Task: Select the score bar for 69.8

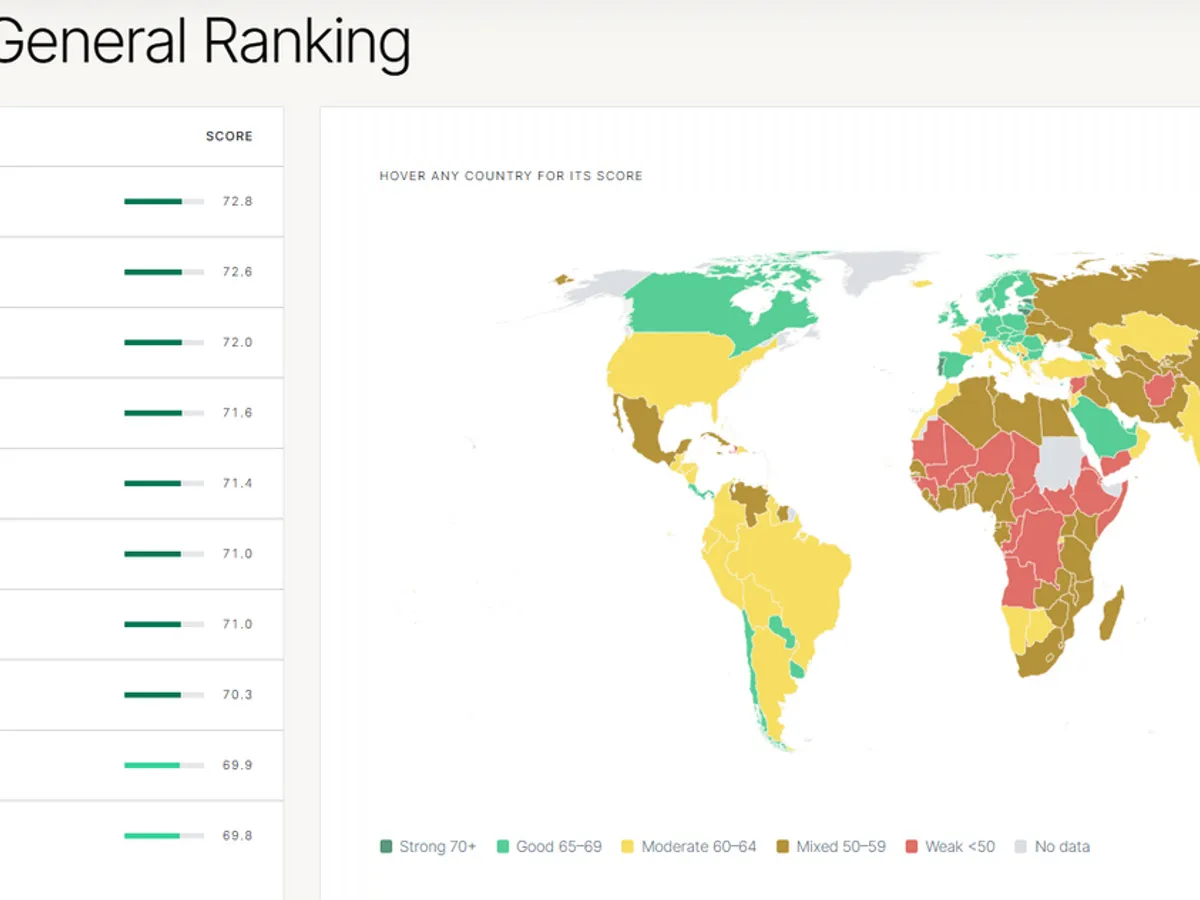Action: (x=164, y=836)
